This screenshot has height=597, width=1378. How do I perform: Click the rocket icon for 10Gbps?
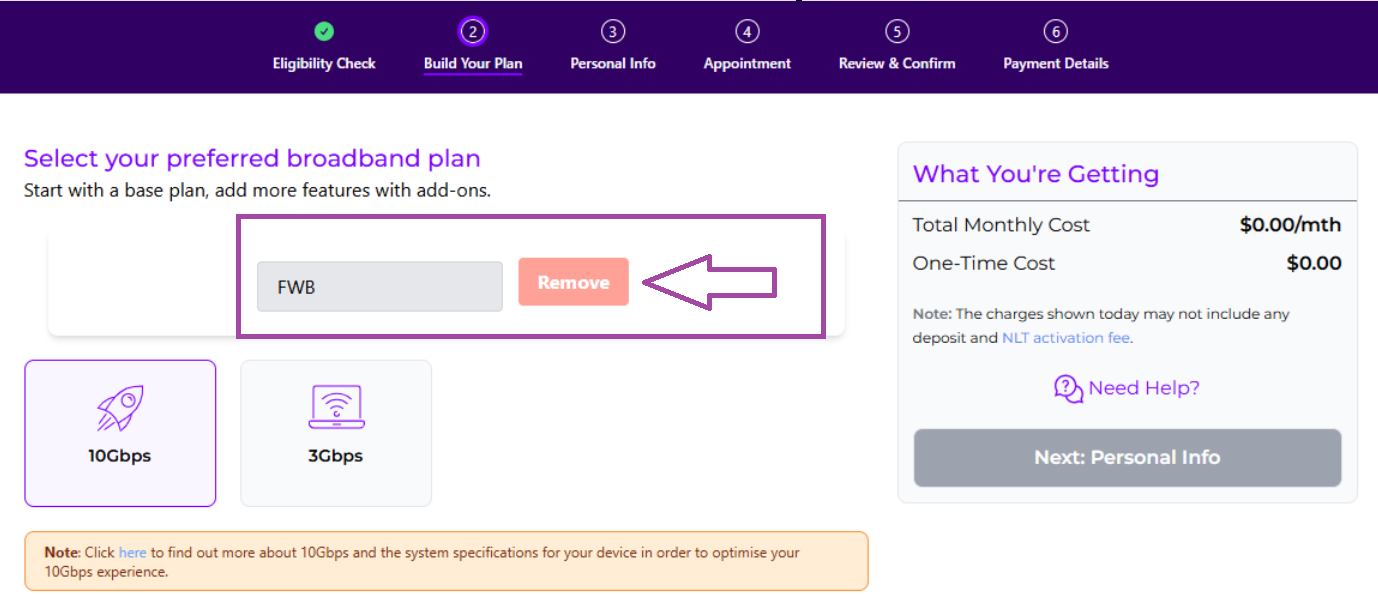pyautogui.click(x=120, y=408)
